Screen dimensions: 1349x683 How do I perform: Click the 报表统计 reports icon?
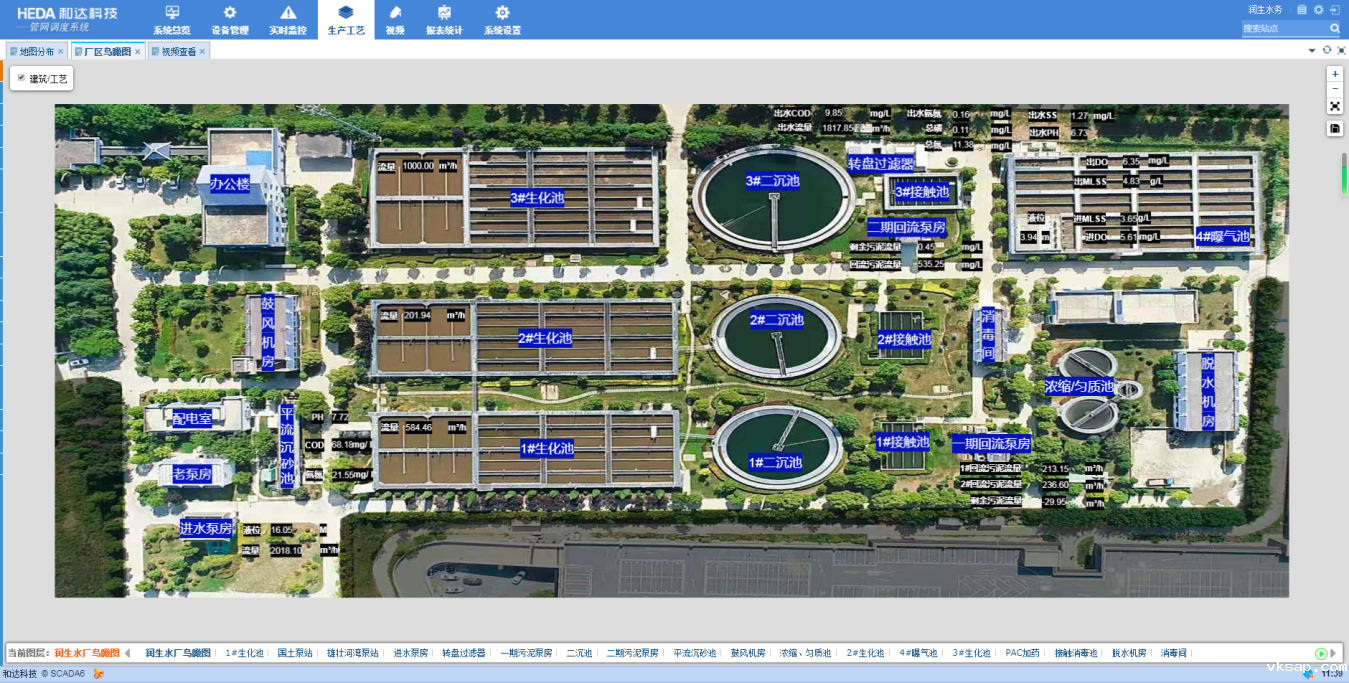(444, 13)
